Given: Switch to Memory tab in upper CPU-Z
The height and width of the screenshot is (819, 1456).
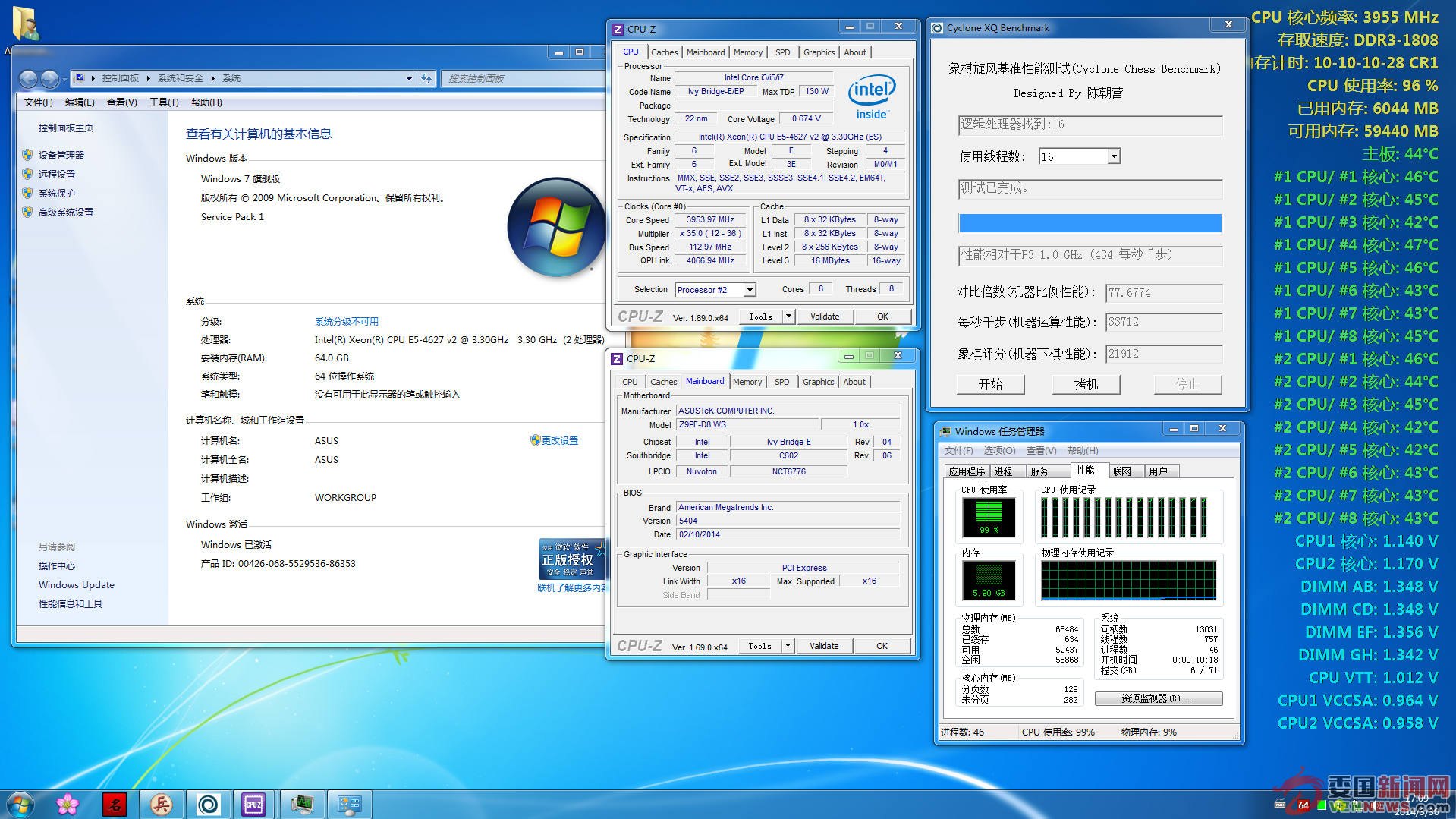Looking at the screenshot, I should pos(748,52).
